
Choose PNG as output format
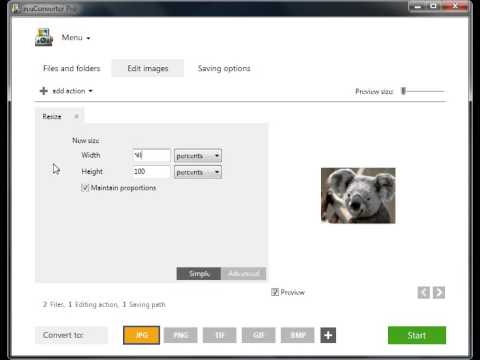181,335
